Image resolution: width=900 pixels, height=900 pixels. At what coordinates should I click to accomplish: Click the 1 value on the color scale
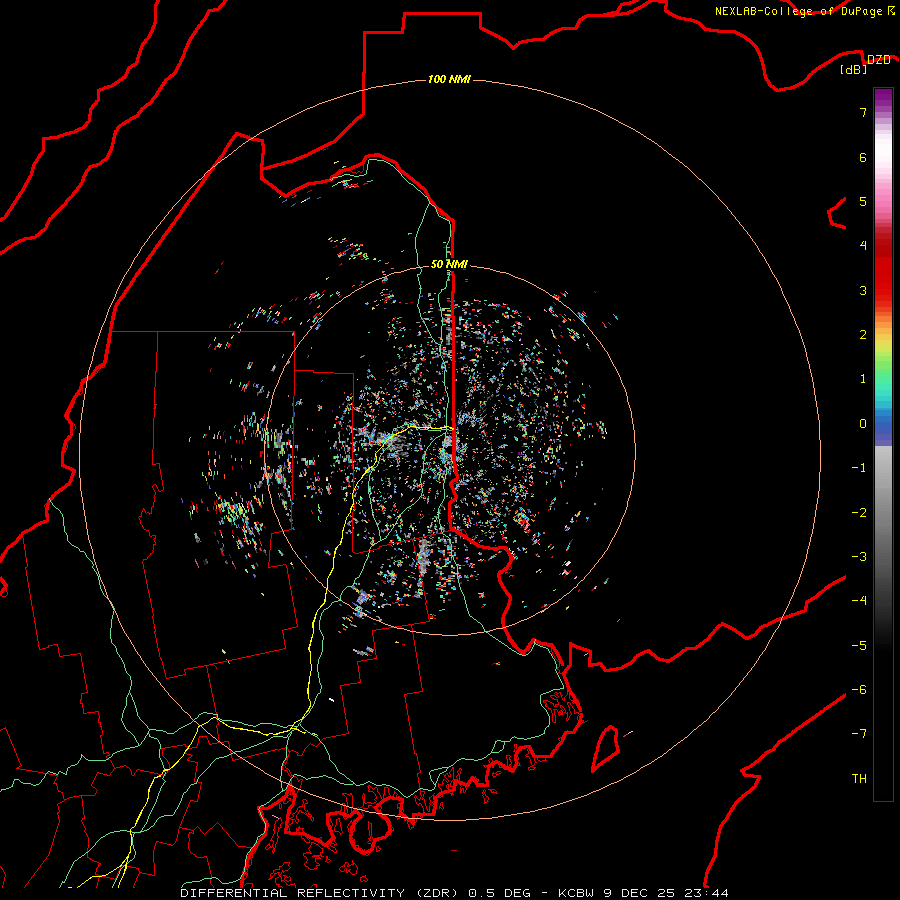coord(863,379)
